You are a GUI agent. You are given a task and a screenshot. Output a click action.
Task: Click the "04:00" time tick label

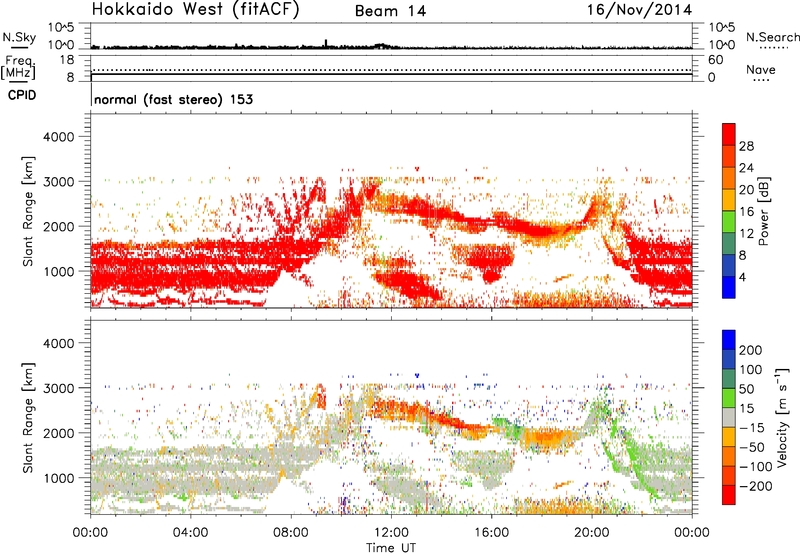pos(190,533)
